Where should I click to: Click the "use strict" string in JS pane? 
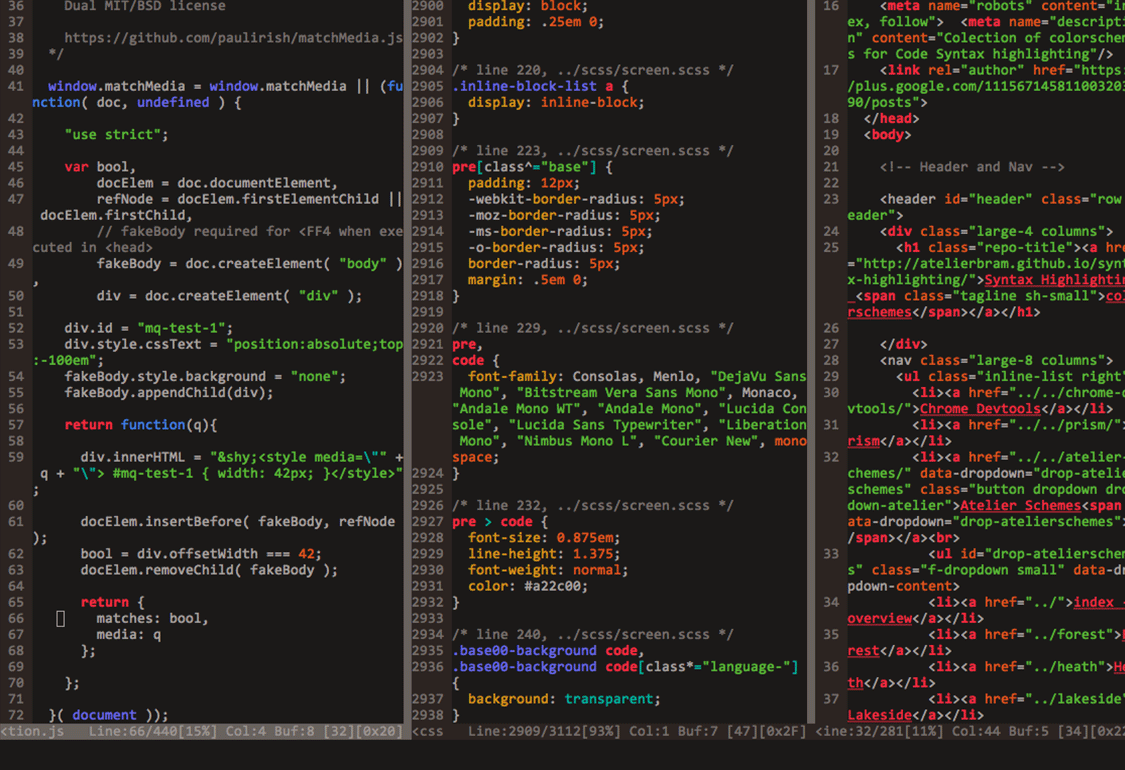[x=116, y=135]
